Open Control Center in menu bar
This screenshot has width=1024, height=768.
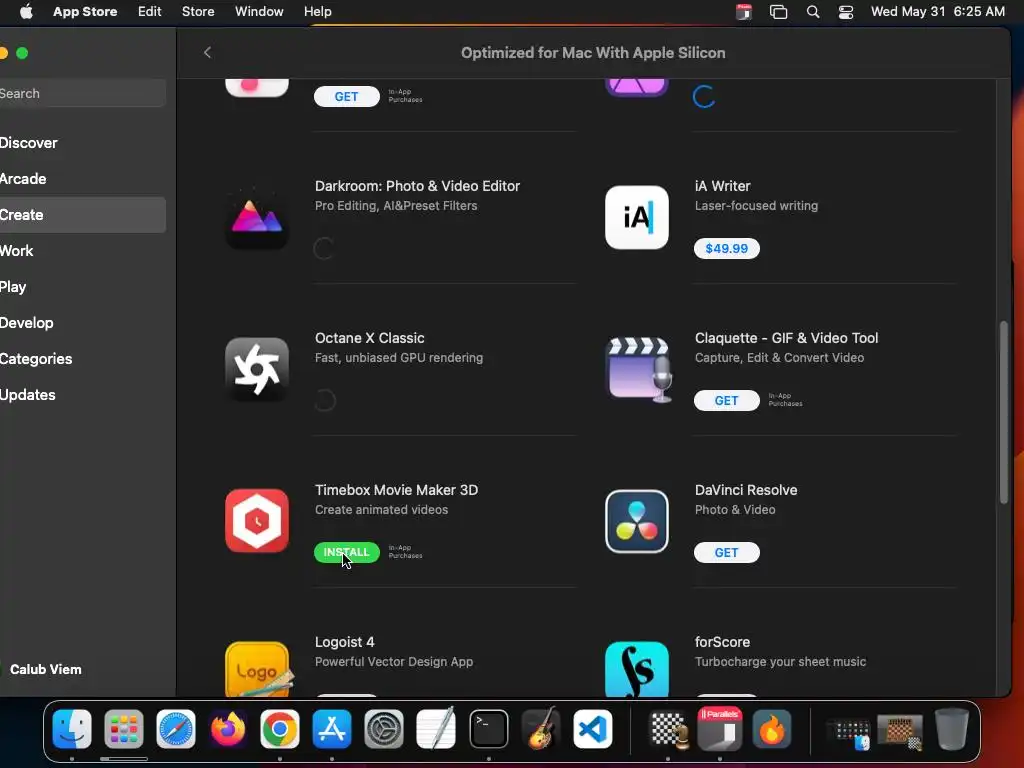tap(846, 12)
